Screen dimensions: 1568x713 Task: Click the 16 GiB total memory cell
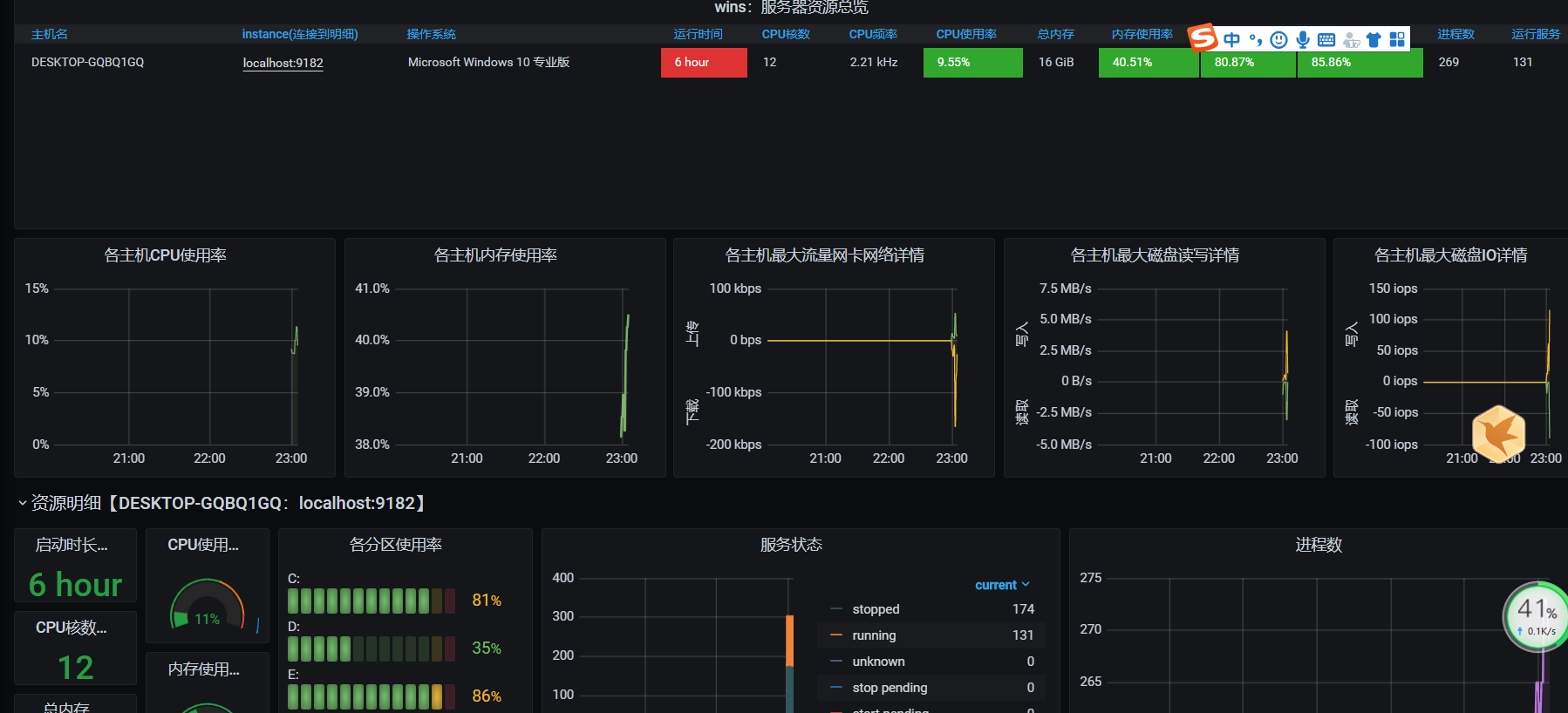click(x=1056, y=63)
